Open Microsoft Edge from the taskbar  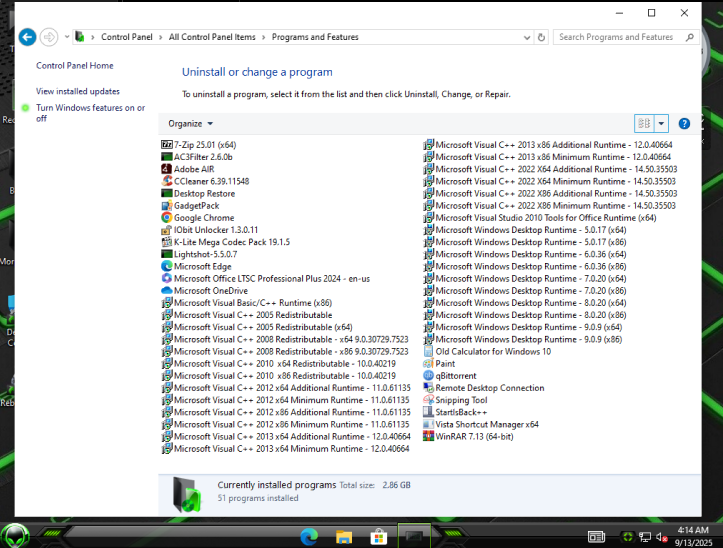(x=309, y=537)
